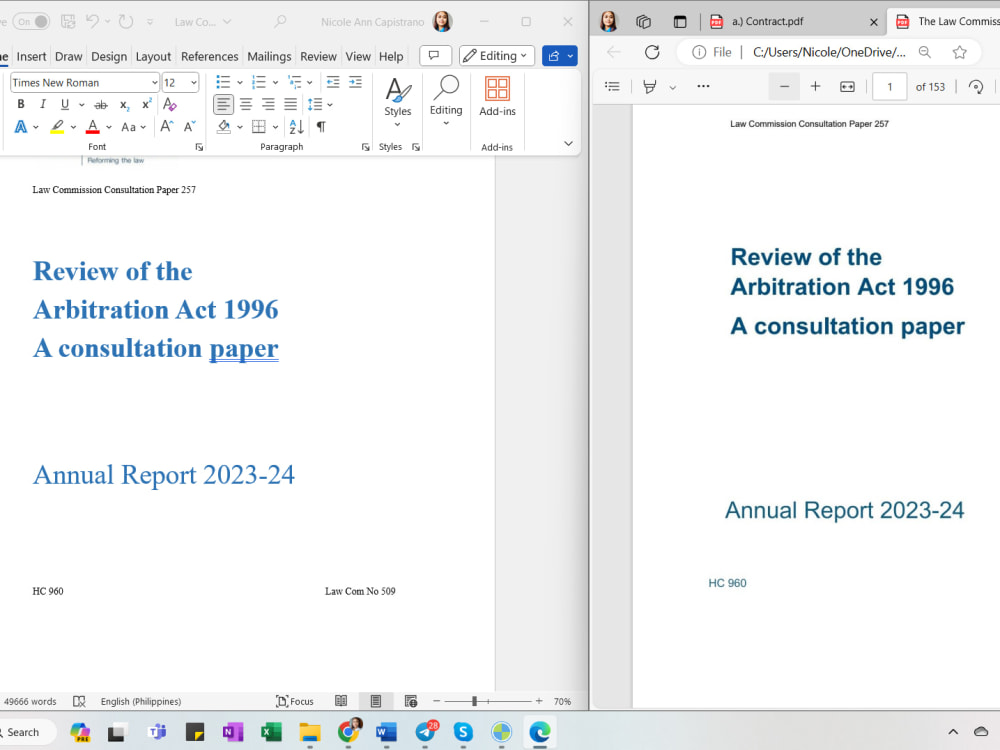The image size is (1000, 750).
Task: Open the spelling proofing status icon
Action: [79, 702]
